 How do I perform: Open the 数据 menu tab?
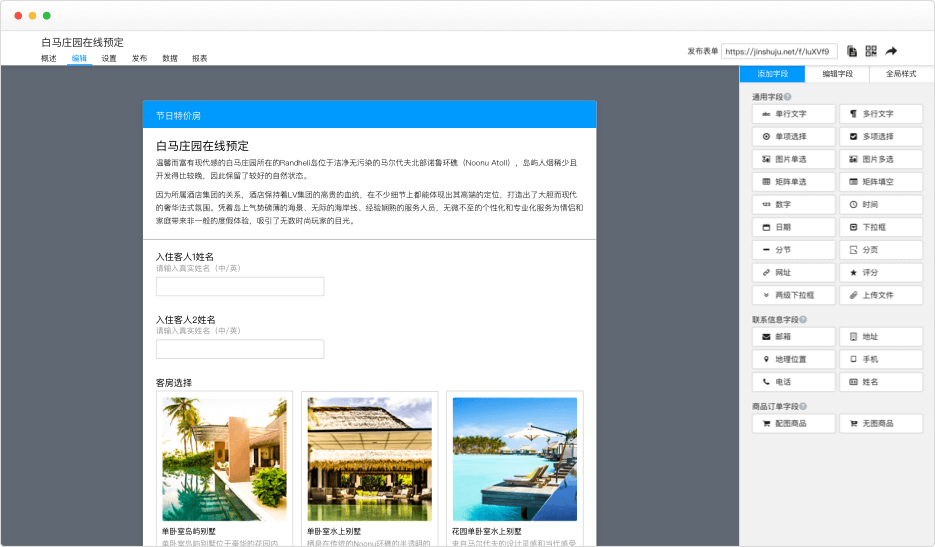tap(170, 59)
